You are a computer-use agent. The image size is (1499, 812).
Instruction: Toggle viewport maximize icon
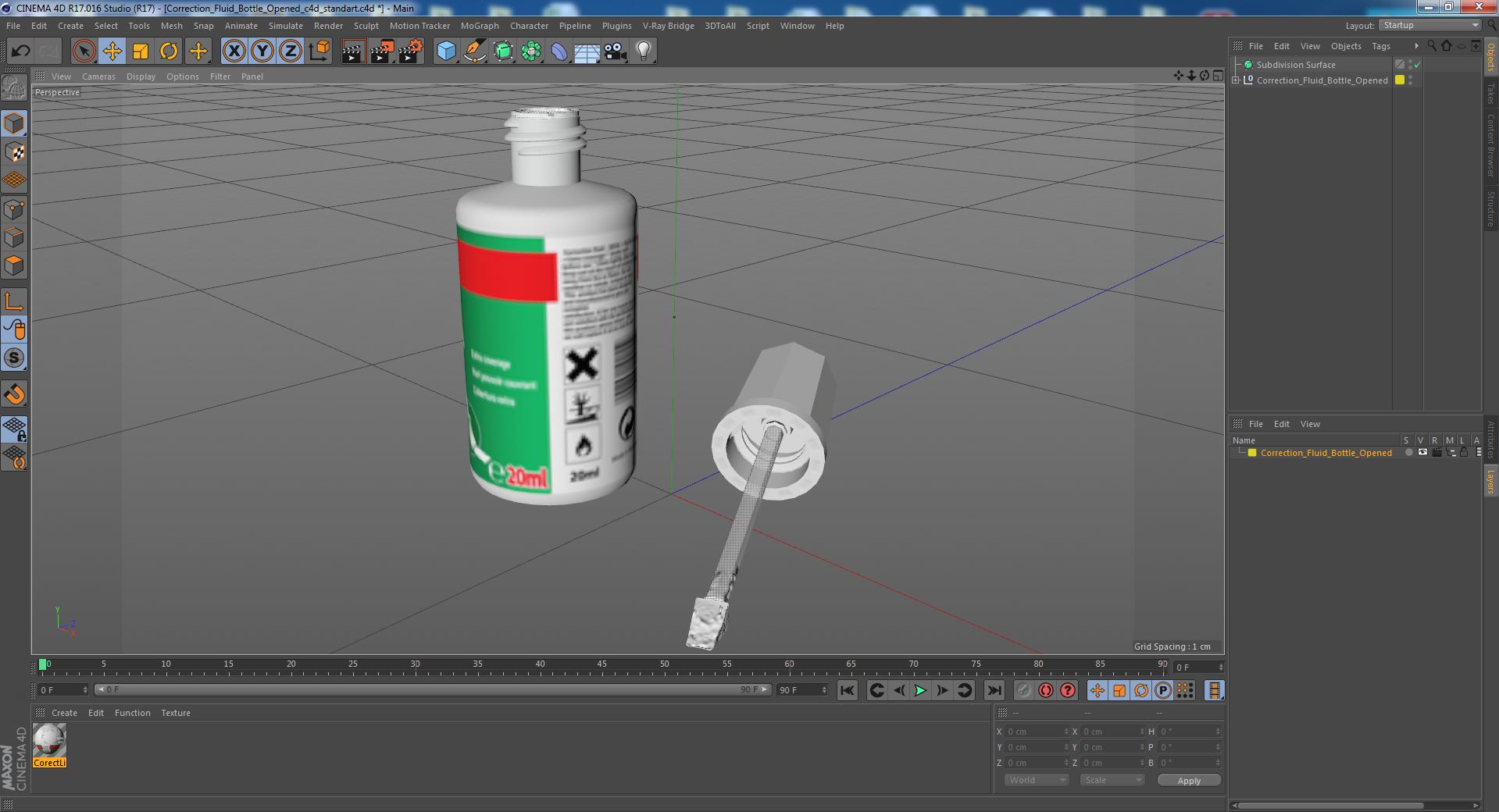coord(1218,76)
